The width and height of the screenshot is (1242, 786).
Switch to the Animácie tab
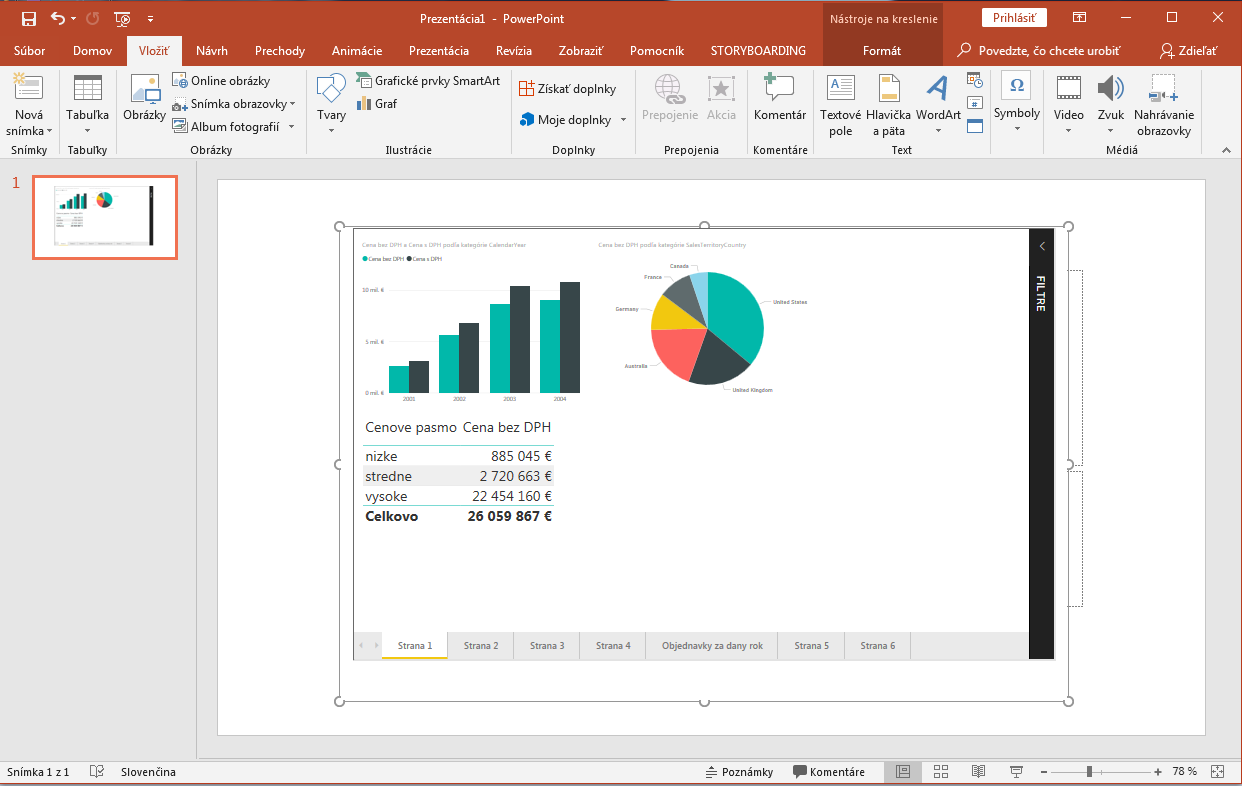click(357, 51)
